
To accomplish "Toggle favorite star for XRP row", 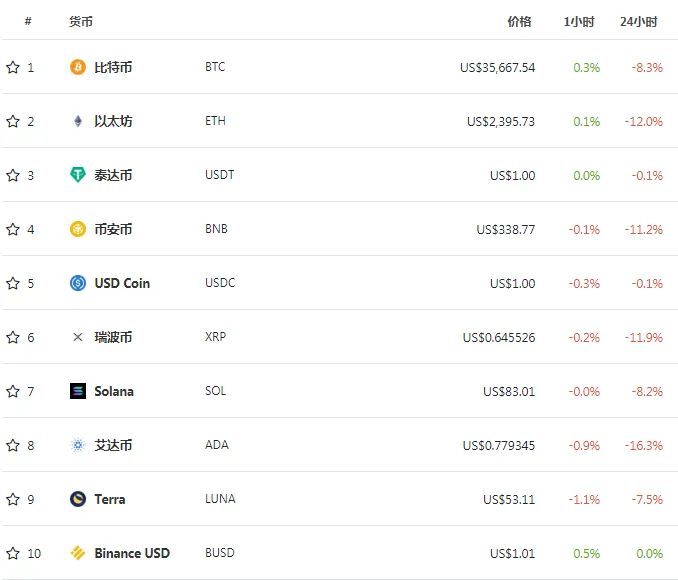I will coord(13,337).
